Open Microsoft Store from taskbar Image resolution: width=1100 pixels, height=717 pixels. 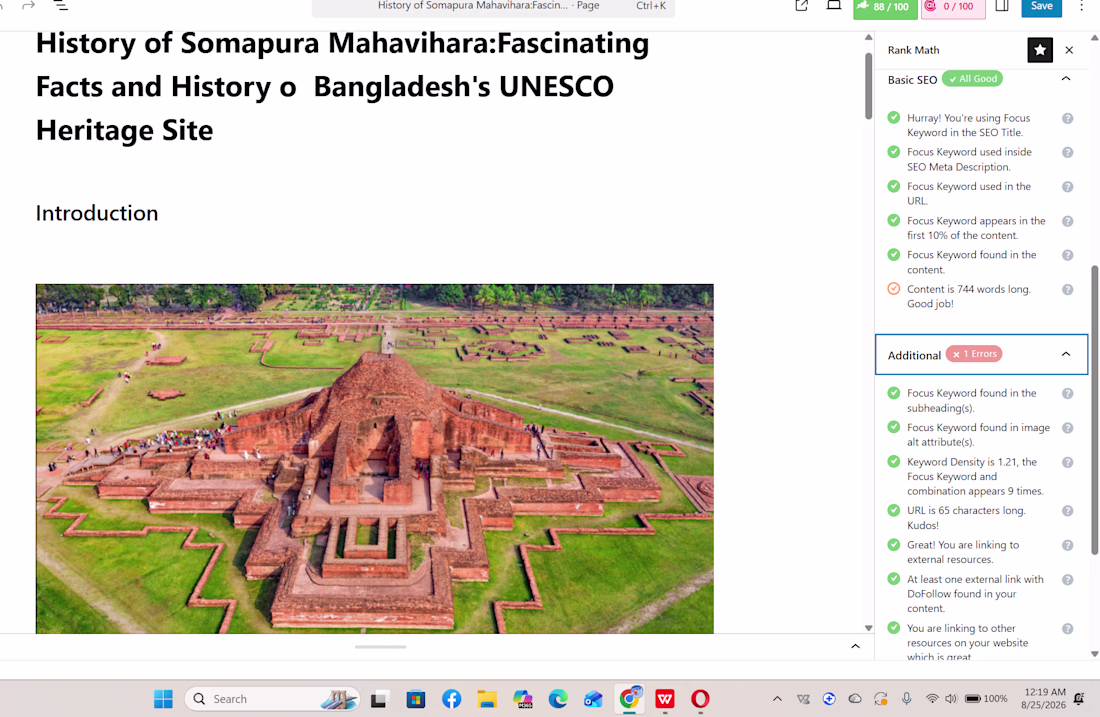pos(416,699)
